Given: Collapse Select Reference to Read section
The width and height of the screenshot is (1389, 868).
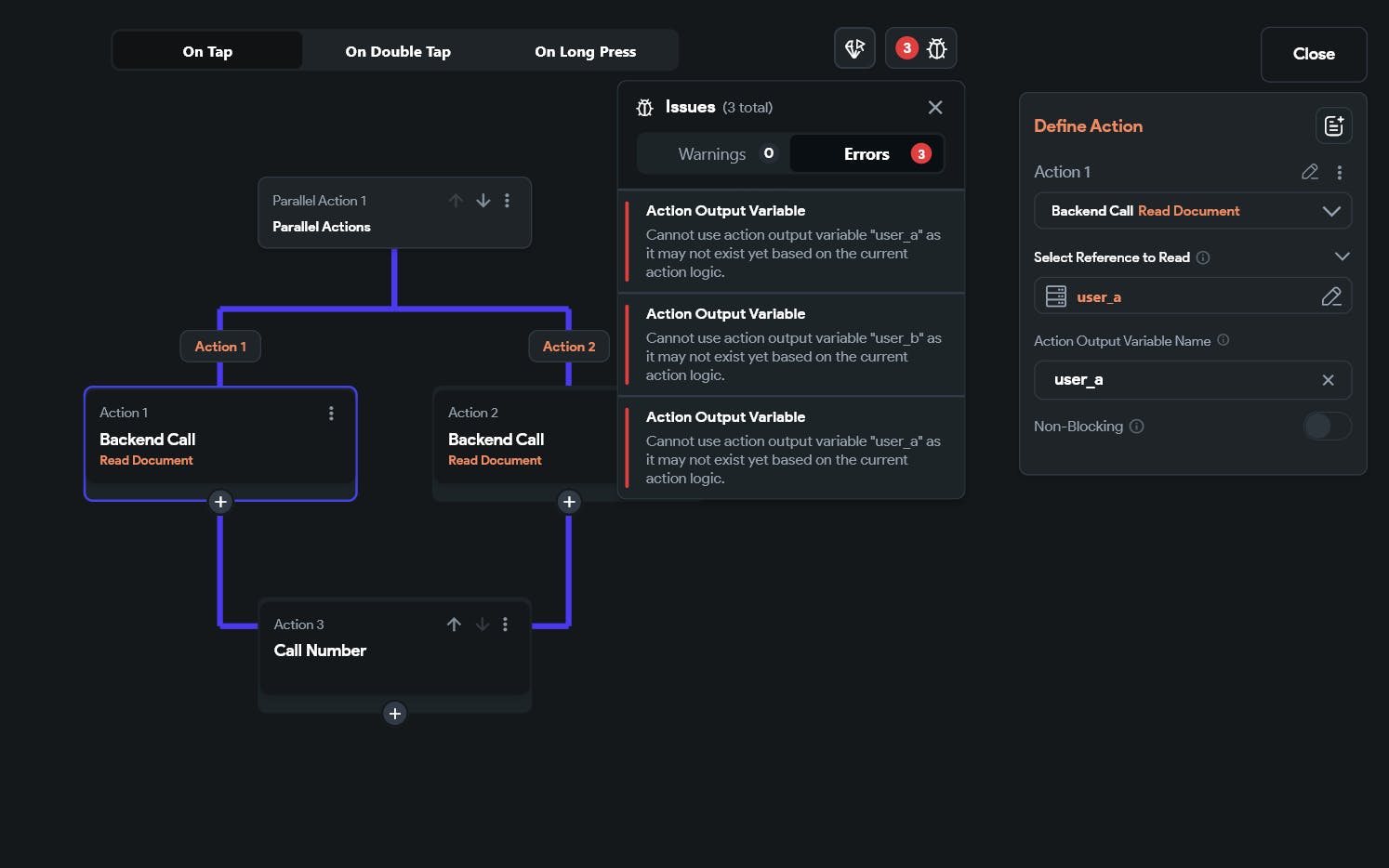Looking at the screenshot, I should (1342, 256).
